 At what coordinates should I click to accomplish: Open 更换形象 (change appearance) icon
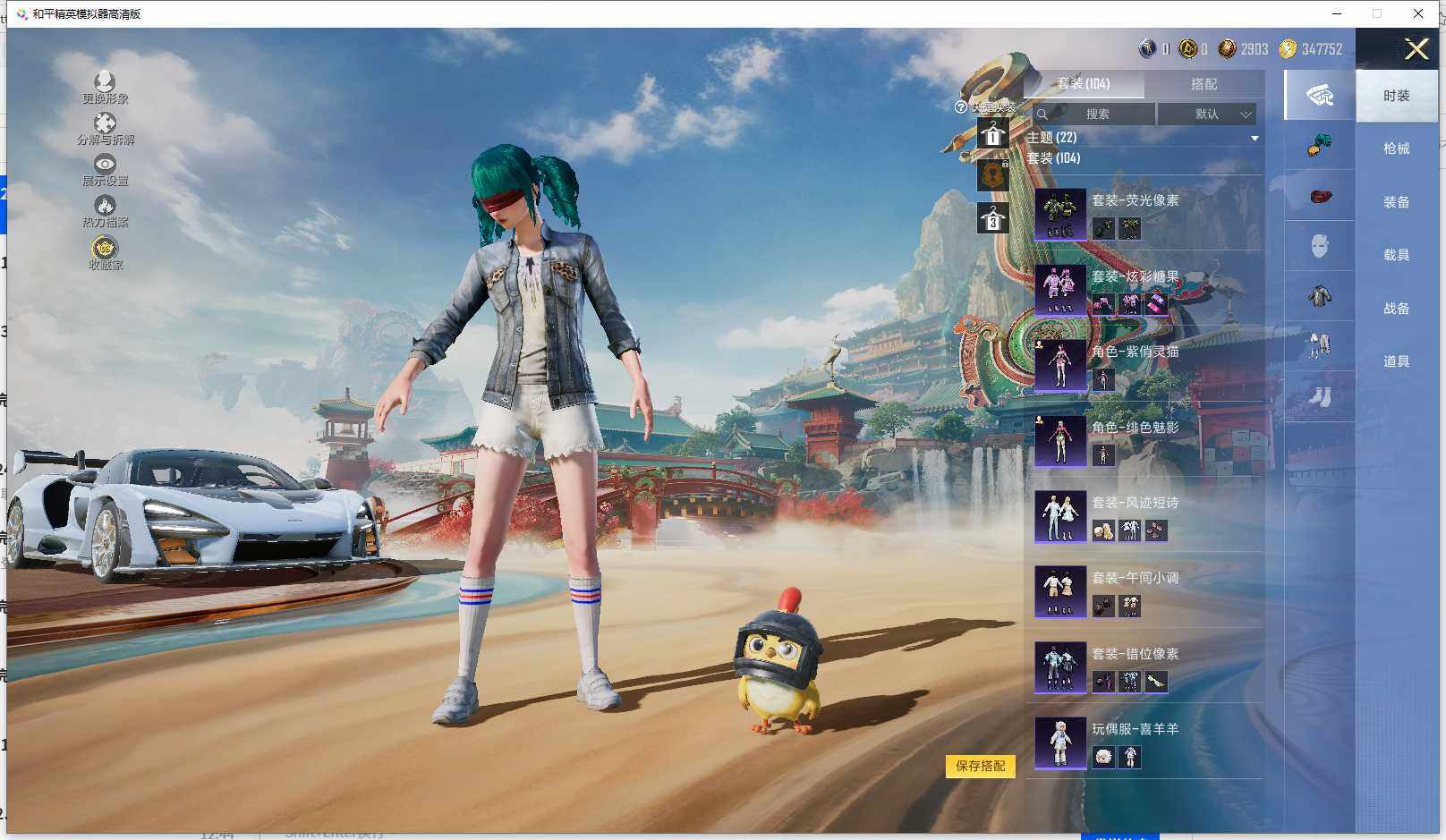[105, 82]
